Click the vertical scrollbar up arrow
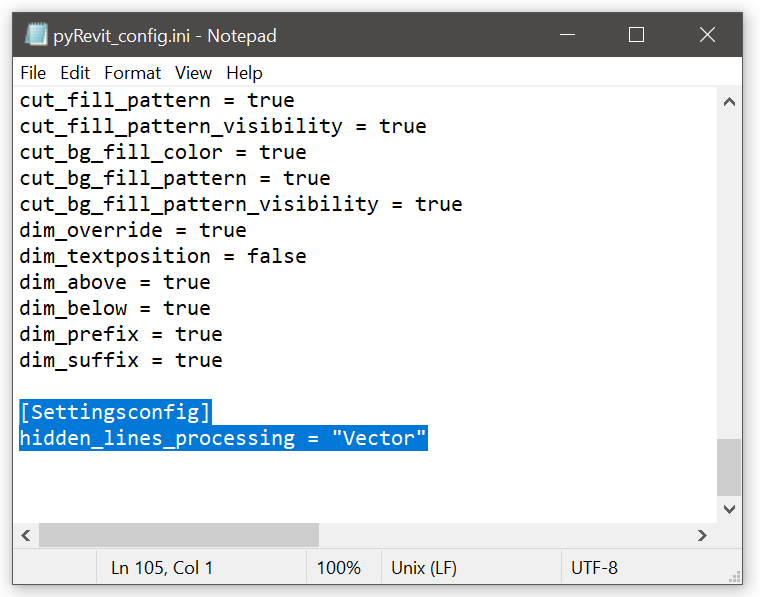760x597 pixels. tap(729, 102)
